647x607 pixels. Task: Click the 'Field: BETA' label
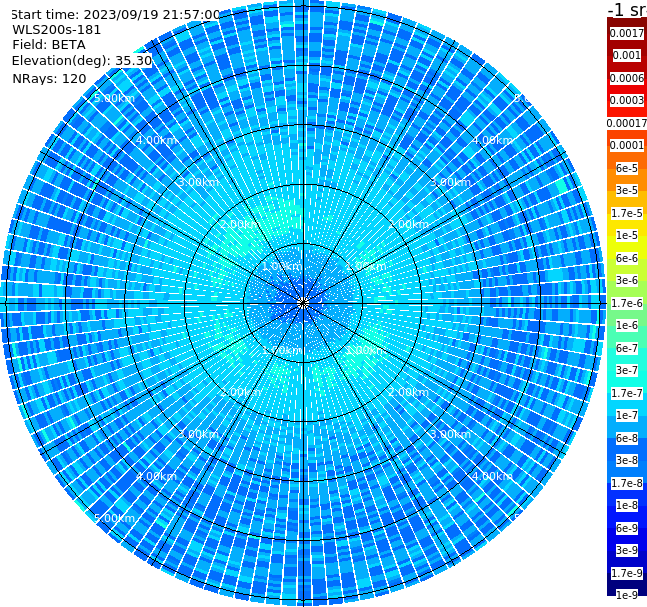49,45
